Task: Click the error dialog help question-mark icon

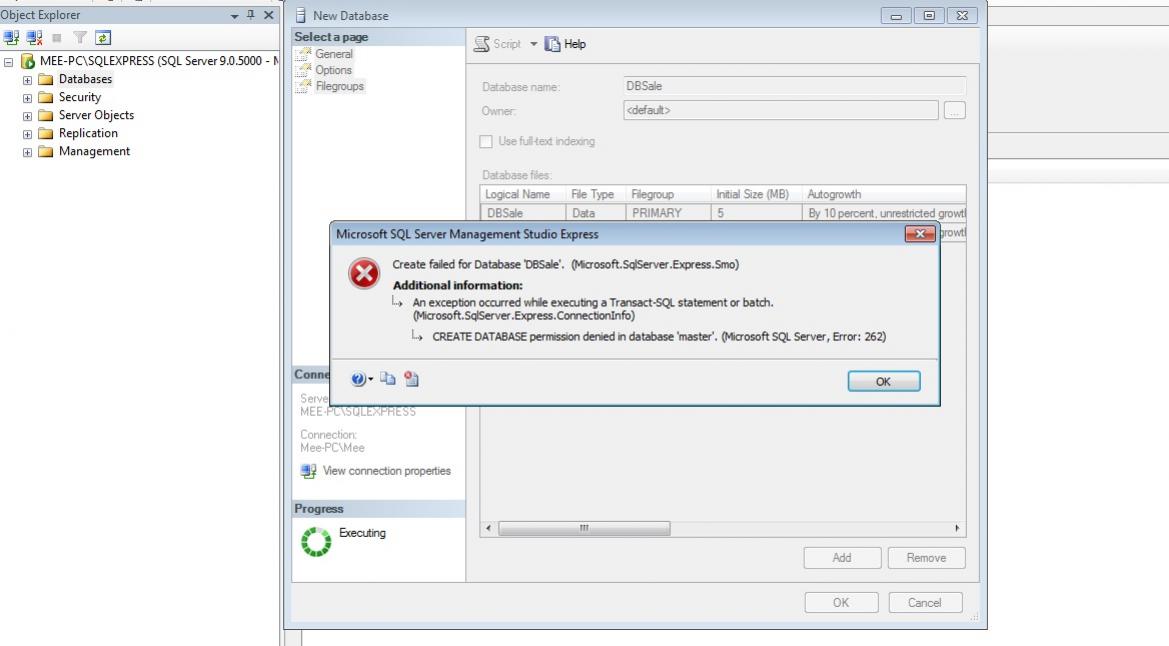Action: [x=359, y=379]
